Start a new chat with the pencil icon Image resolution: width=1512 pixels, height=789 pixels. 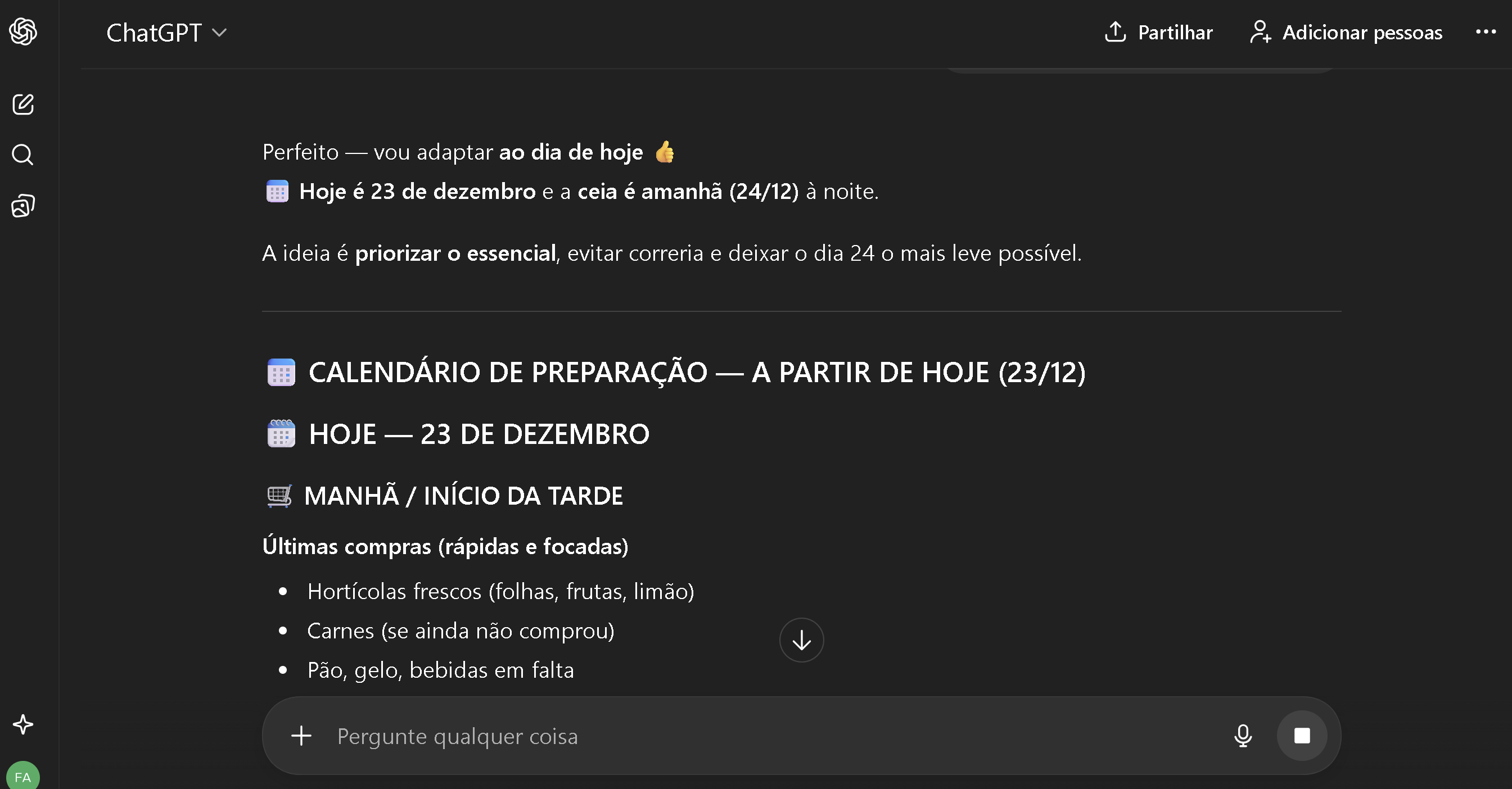(23, 105)
